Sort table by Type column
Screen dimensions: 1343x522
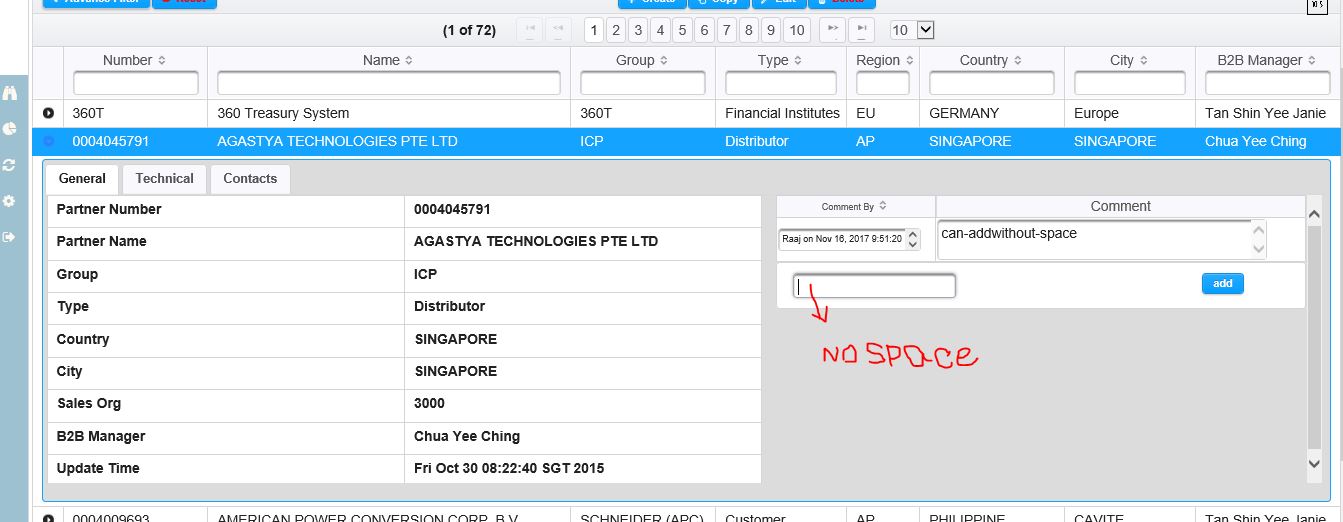(798, 61)
